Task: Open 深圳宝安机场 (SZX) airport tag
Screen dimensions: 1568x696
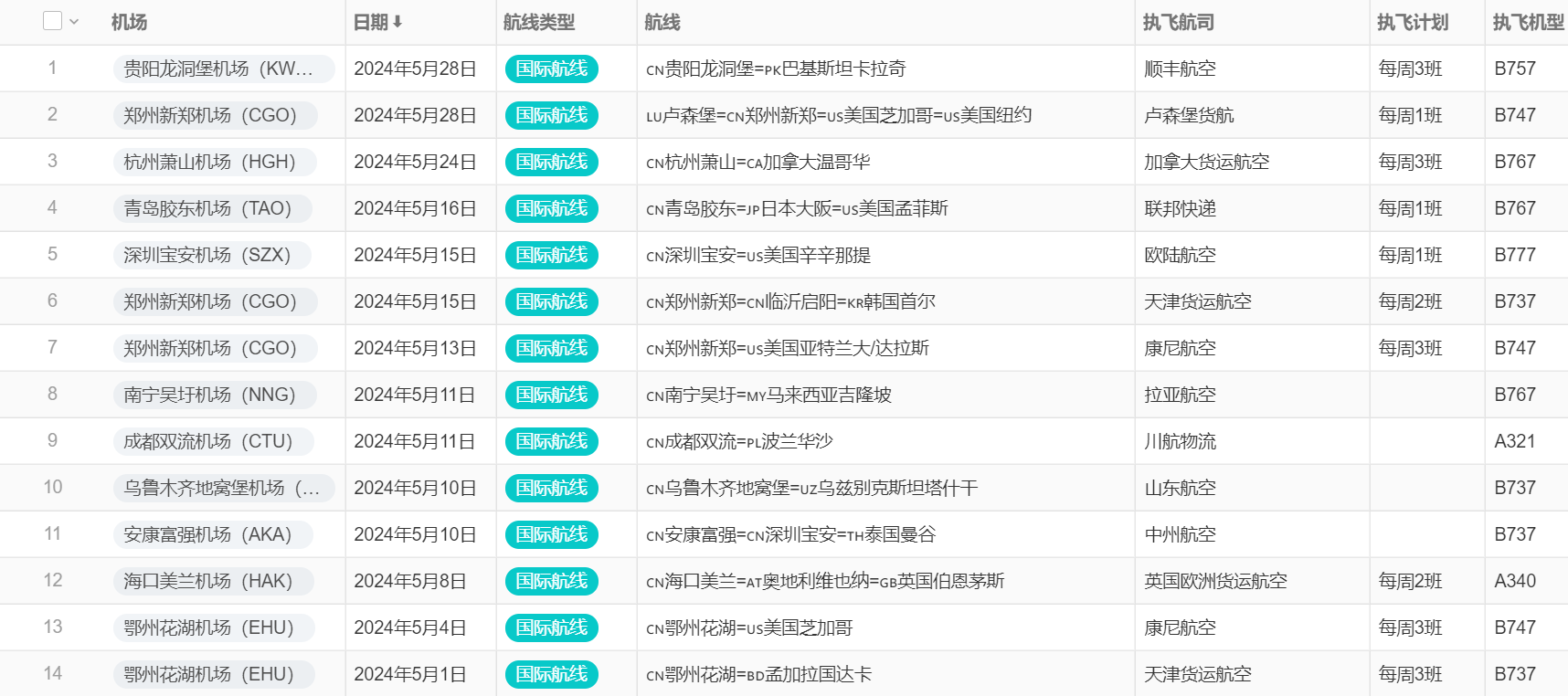Action: coord(212,255)
